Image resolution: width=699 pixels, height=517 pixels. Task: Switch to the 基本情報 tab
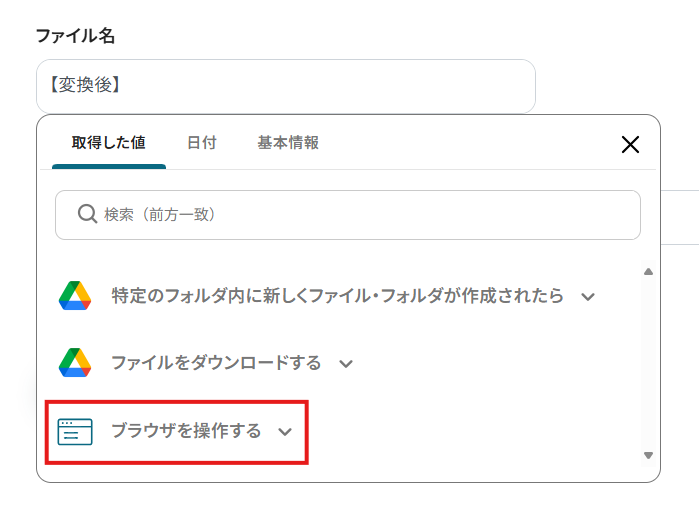click(288, 143)
